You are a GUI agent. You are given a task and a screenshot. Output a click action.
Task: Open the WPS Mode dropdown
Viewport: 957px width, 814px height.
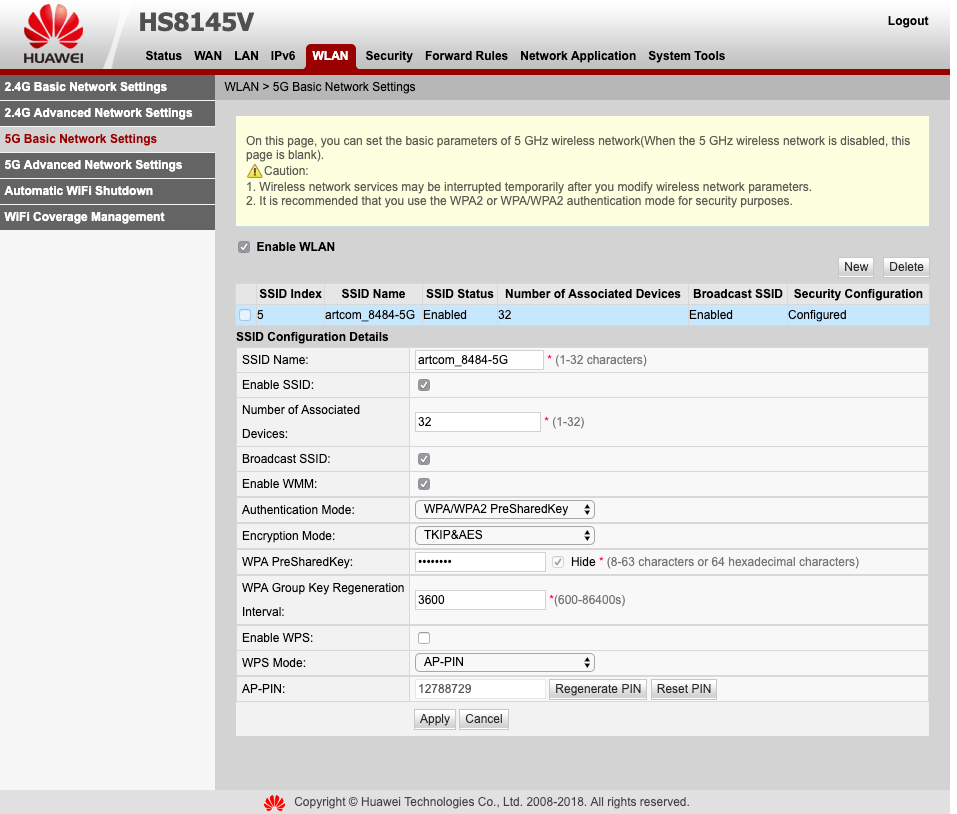coord(505,663)
